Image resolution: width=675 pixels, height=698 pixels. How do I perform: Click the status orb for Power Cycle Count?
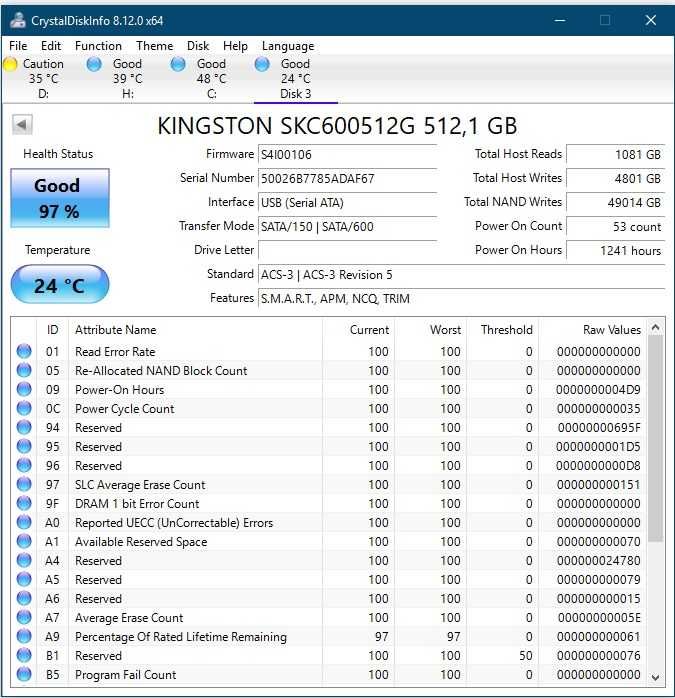[x=24, y=408]
